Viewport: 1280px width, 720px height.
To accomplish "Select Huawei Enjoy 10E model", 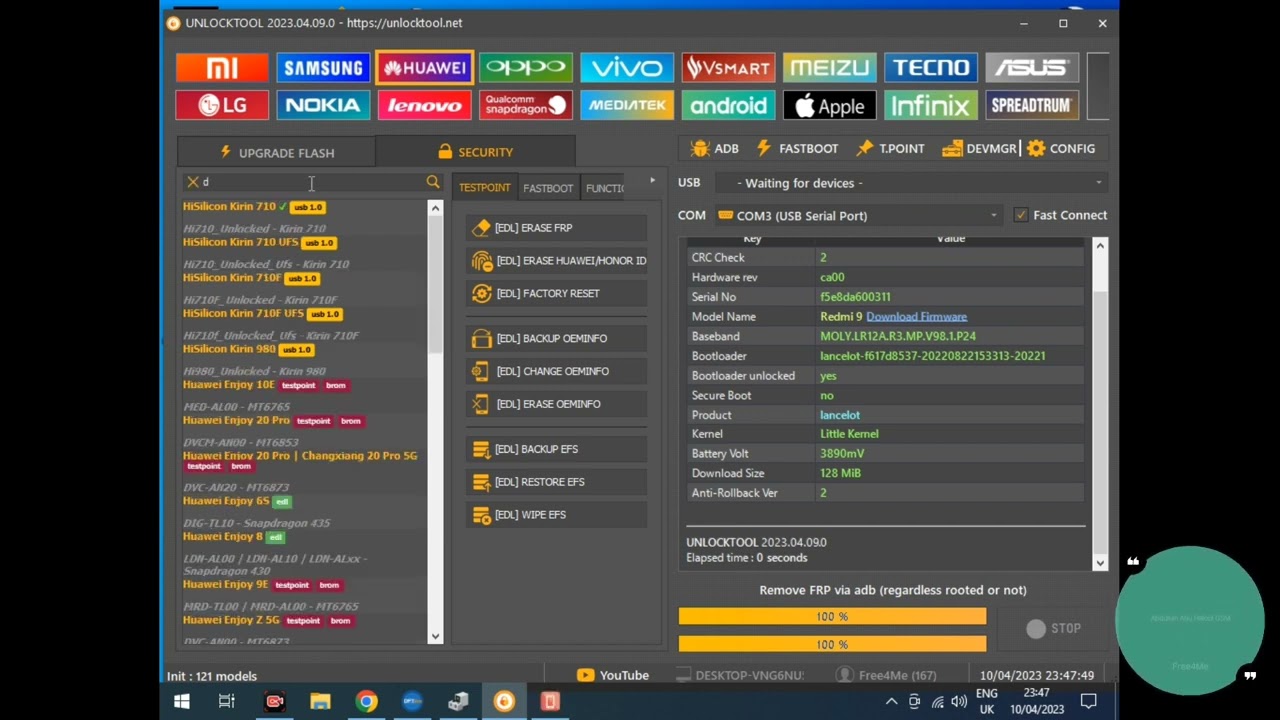I will (x=229, y=385).
